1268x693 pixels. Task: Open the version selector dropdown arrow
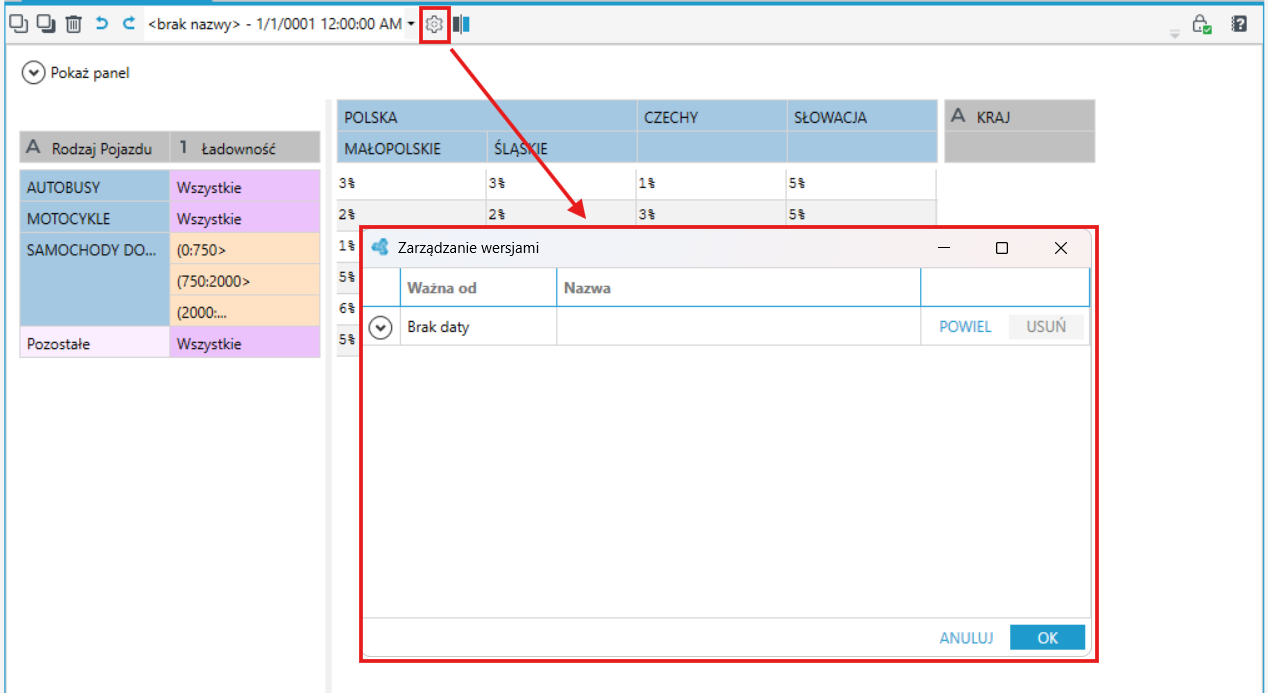pyautogui.click(x=411, y=24)
